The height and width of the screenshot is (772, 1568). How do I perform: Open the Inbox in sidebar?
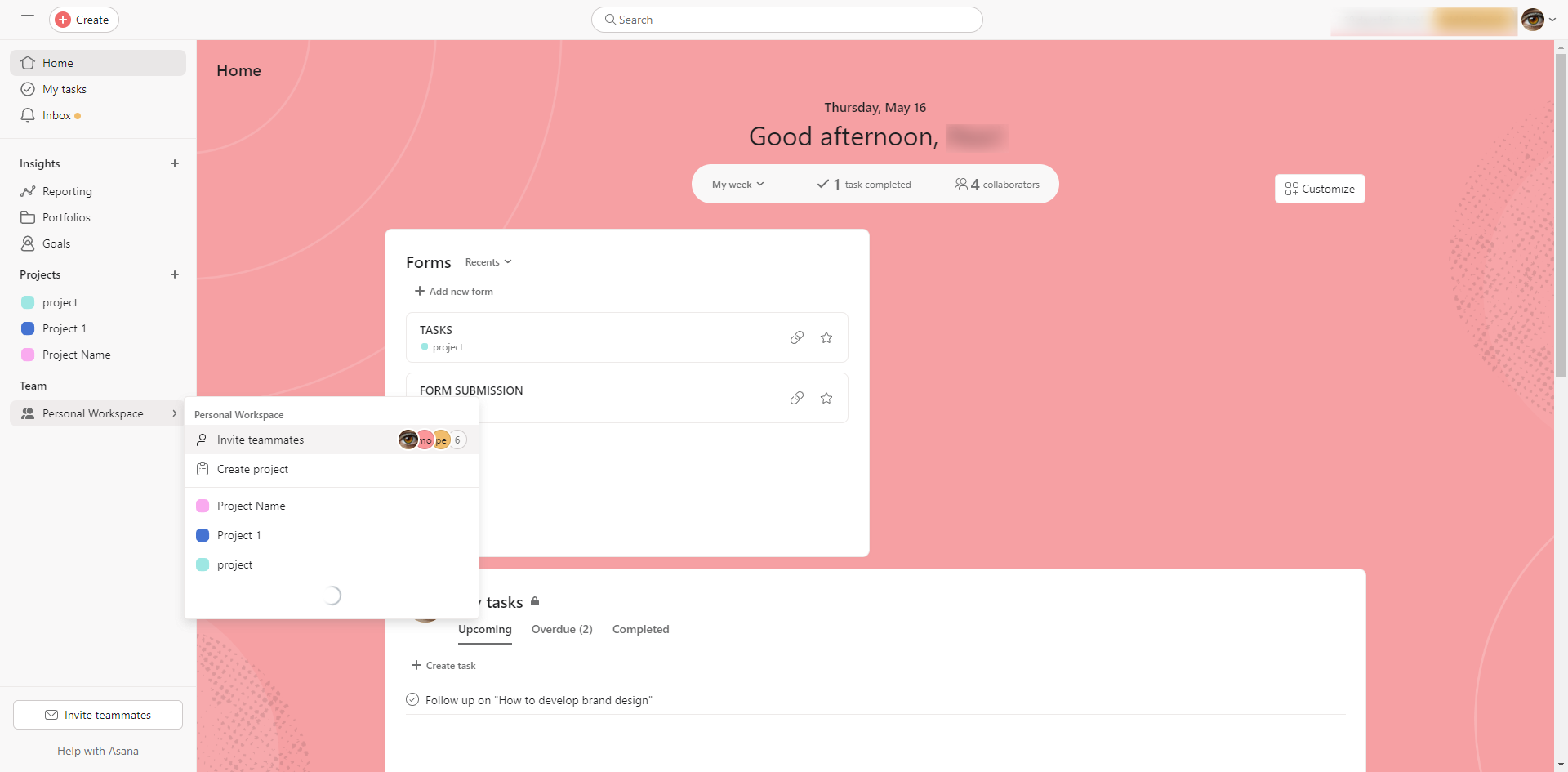pos(98,115)
